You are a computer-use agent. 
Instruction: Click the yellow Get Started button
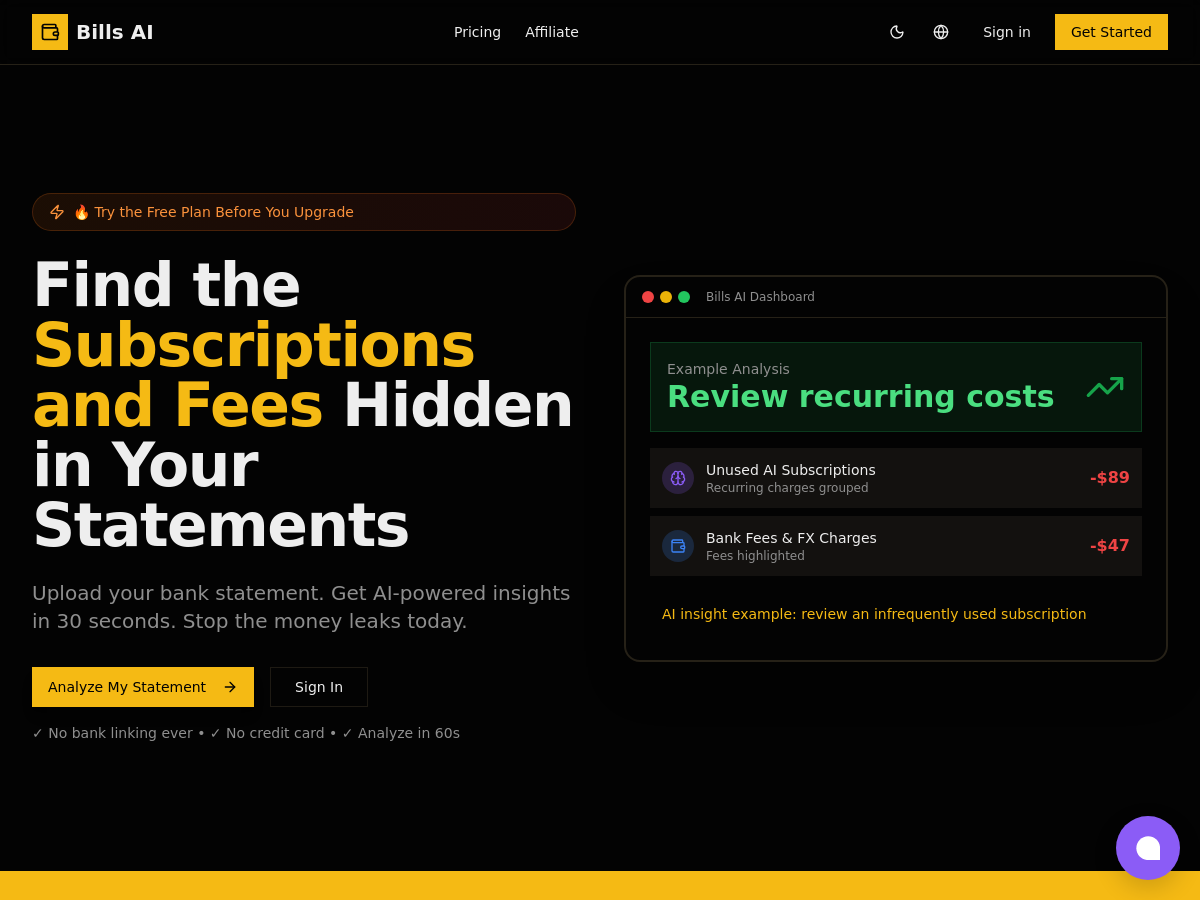1111,32
